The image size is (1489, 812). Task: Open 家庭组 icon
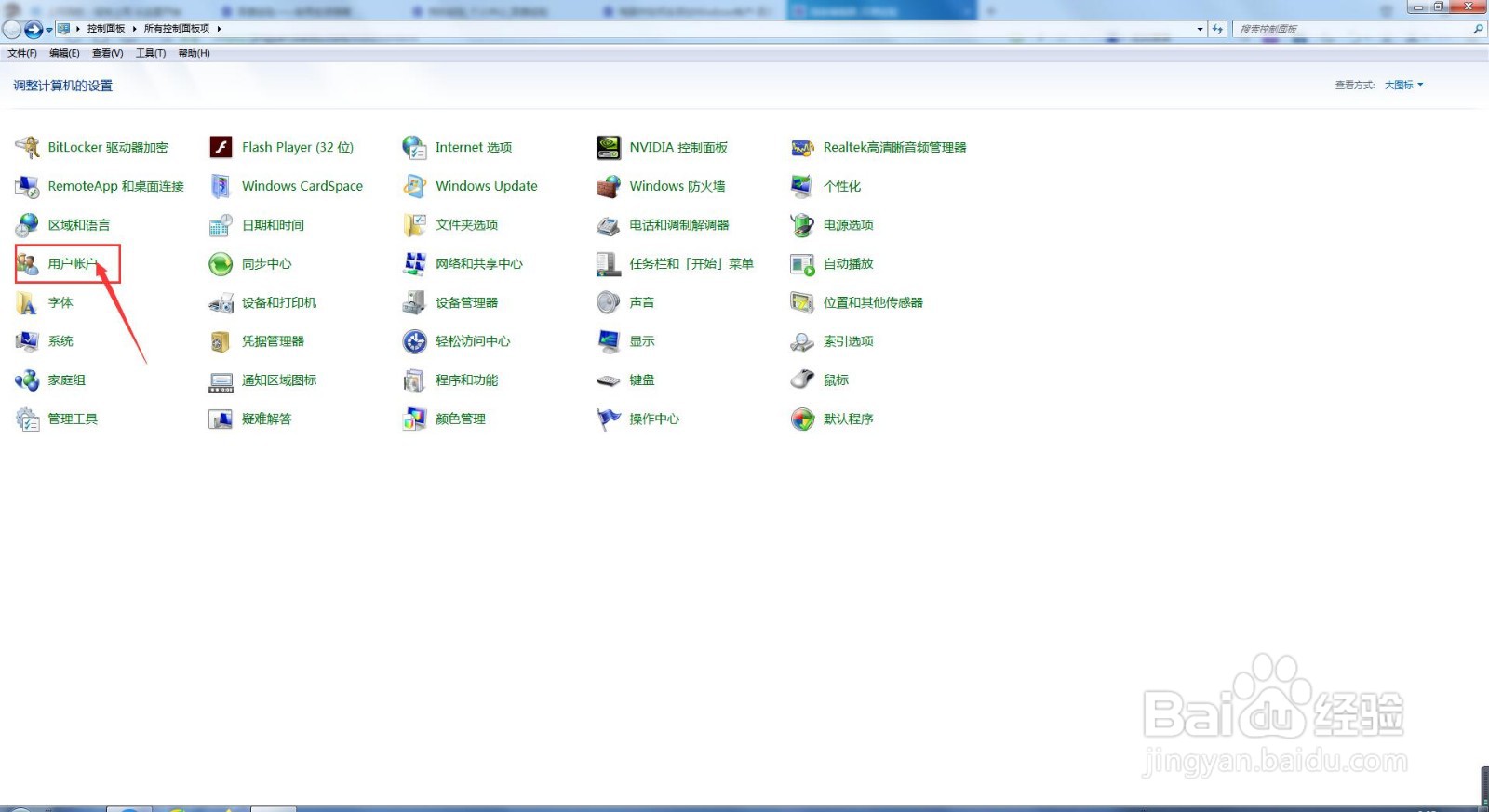27,380
